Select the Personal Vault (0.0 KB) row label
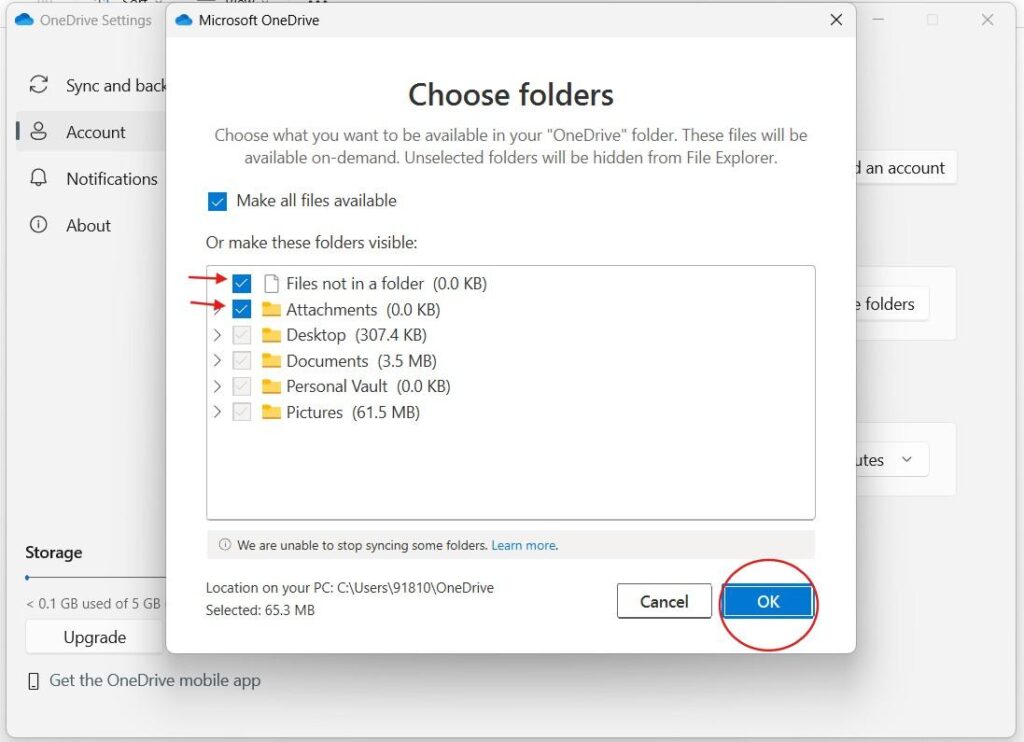The width and height of the screenshot is (1024, 742). click(x=368, y=387)
